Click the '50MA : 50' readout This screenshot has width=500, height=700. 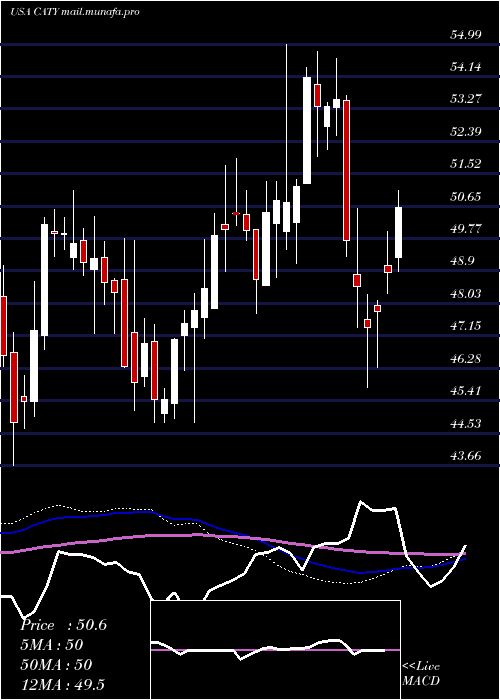(x=56, y=665)
